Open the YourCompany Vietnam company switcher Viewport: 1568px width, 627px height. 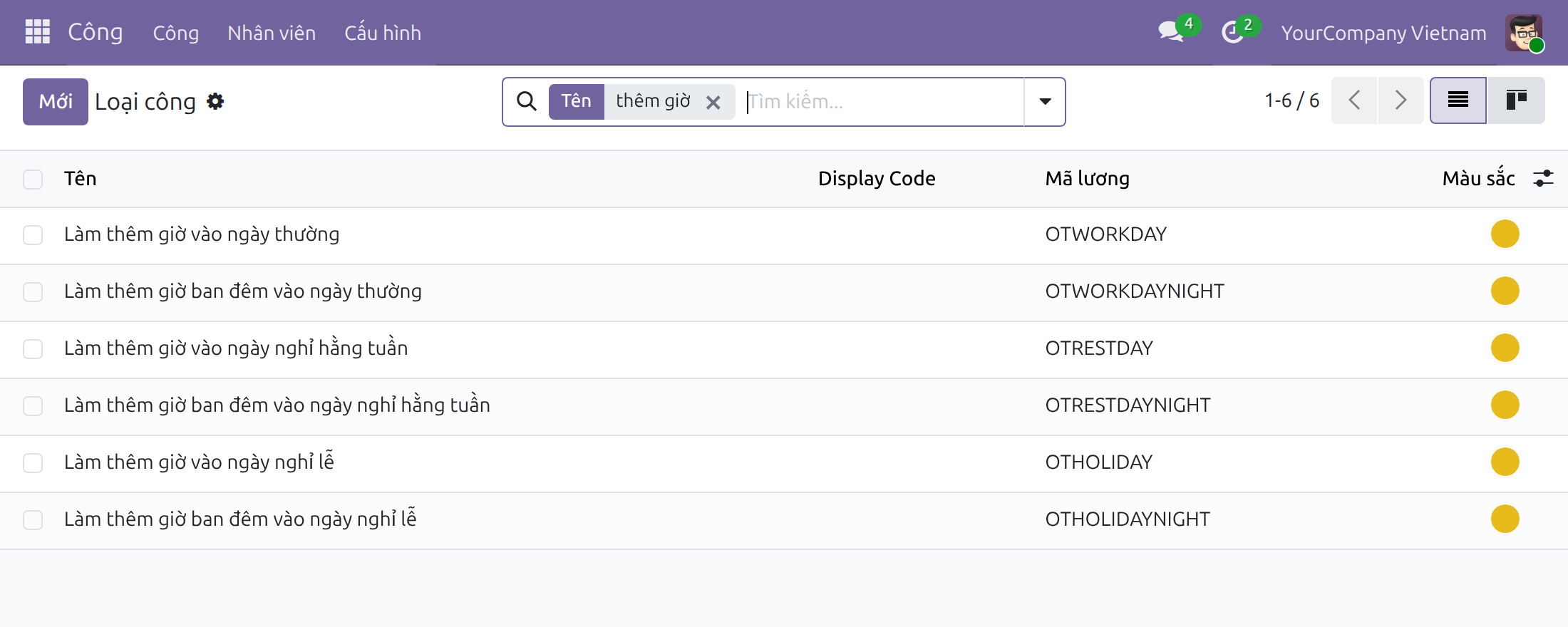[1383, 33]
